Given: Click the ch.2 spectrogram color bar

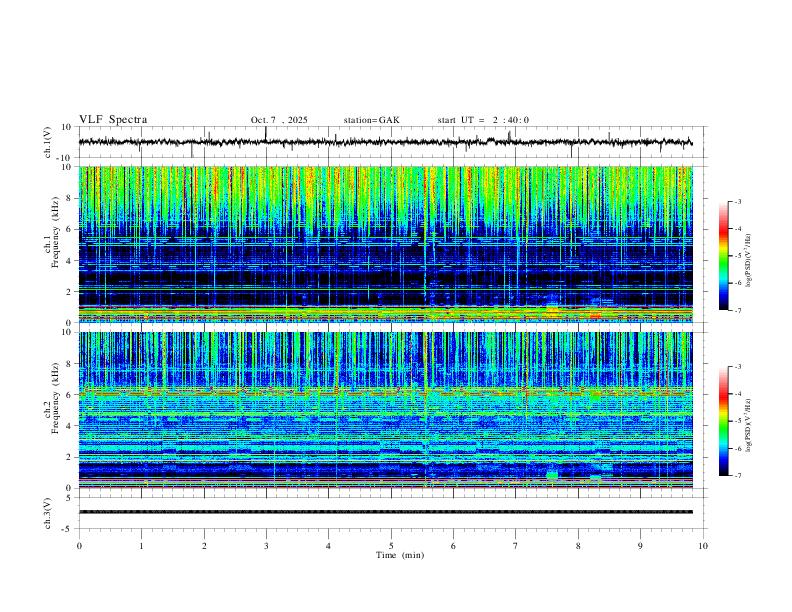Looking at the screenshot, I should tap(724, 421).
